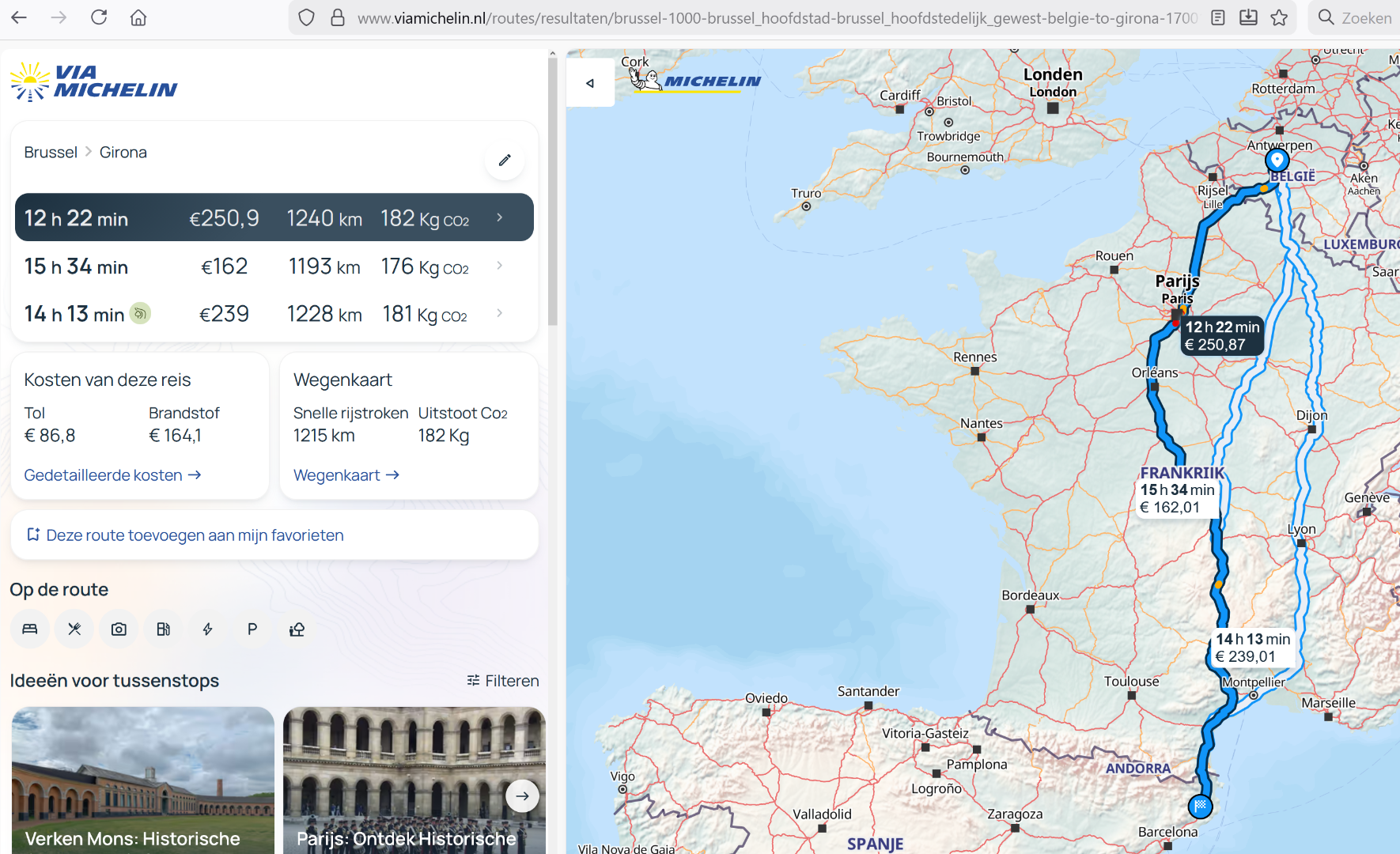Edit the Brussel to Girona route
This screenshot has height=854, width=1400.
pyautogui.click(x=505, y=161)
